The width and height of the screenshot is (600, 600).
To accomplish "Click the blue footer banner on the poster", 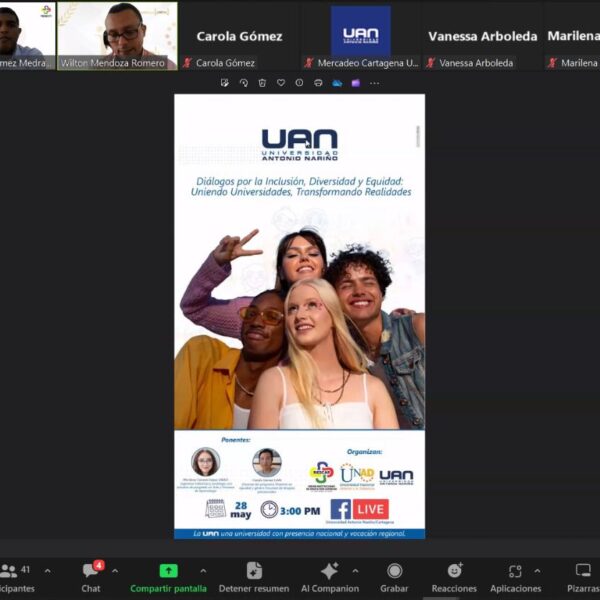I will 299,534.
